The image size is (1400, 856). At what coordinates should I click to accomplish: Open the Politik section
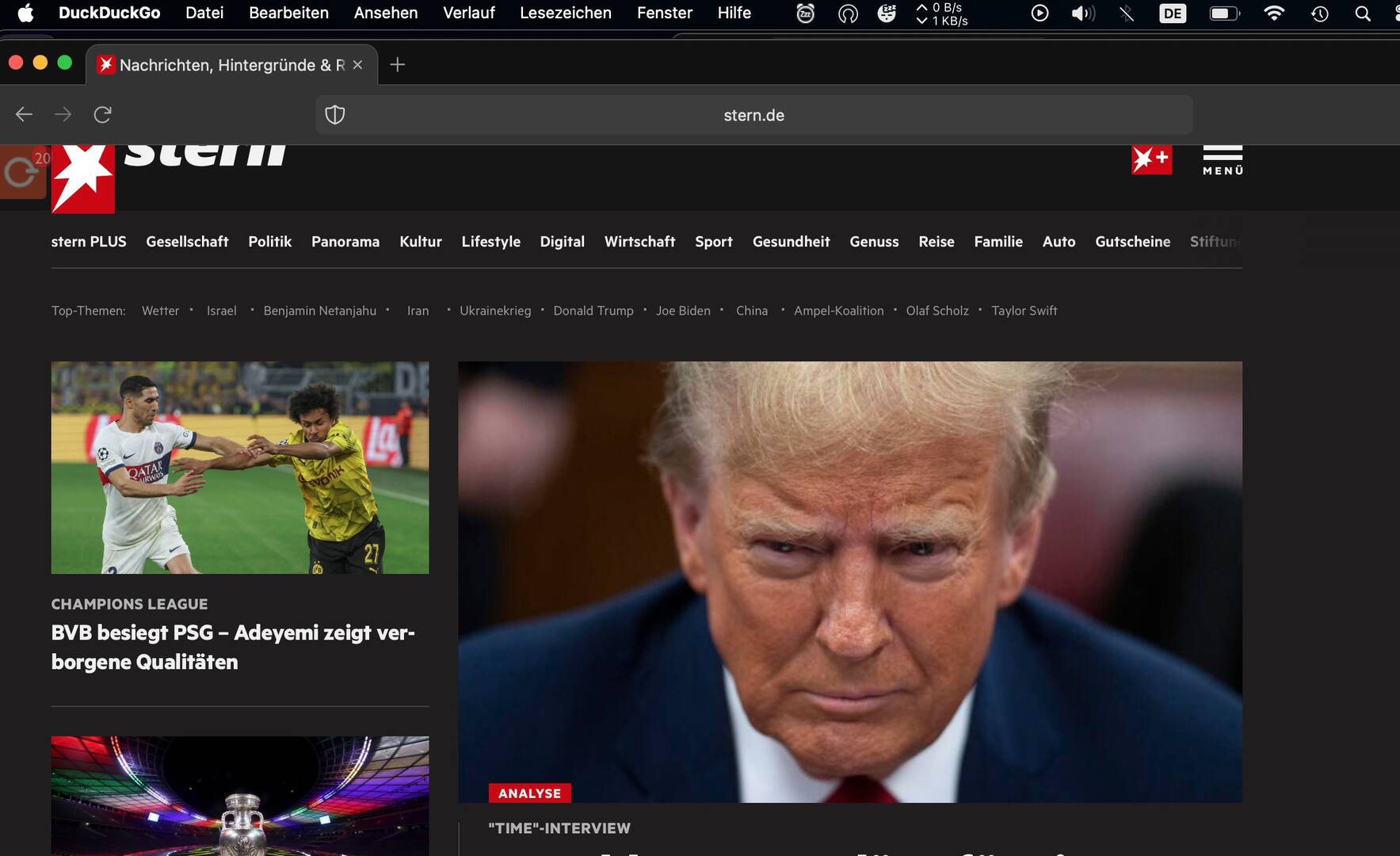[x=270, y=242]
